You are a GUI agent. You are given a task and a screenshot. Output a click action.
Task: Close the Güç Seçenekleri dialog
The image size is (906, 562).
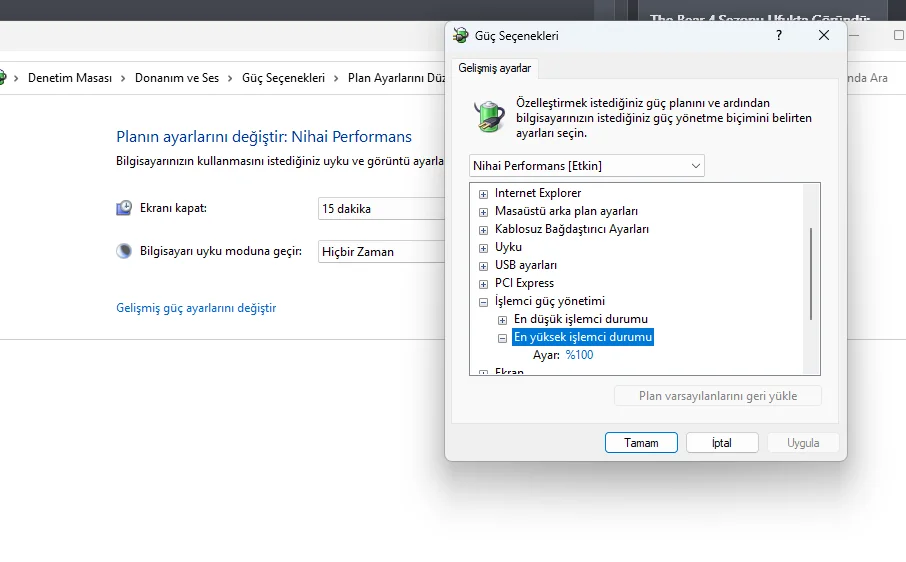tap(824, 35)
